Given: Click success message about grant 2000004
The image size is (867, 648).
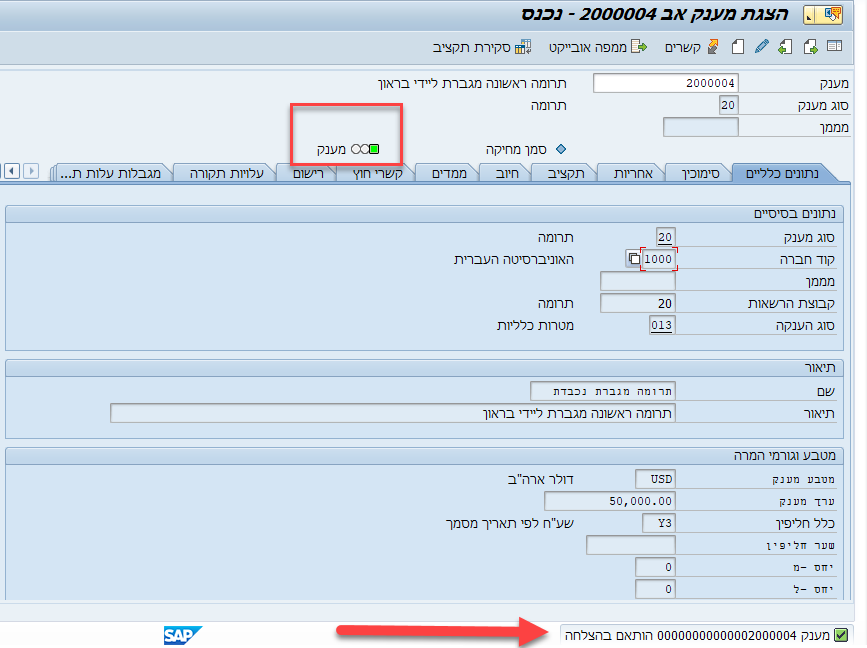Looking at the screenshot, I should (x=697, y=635).
